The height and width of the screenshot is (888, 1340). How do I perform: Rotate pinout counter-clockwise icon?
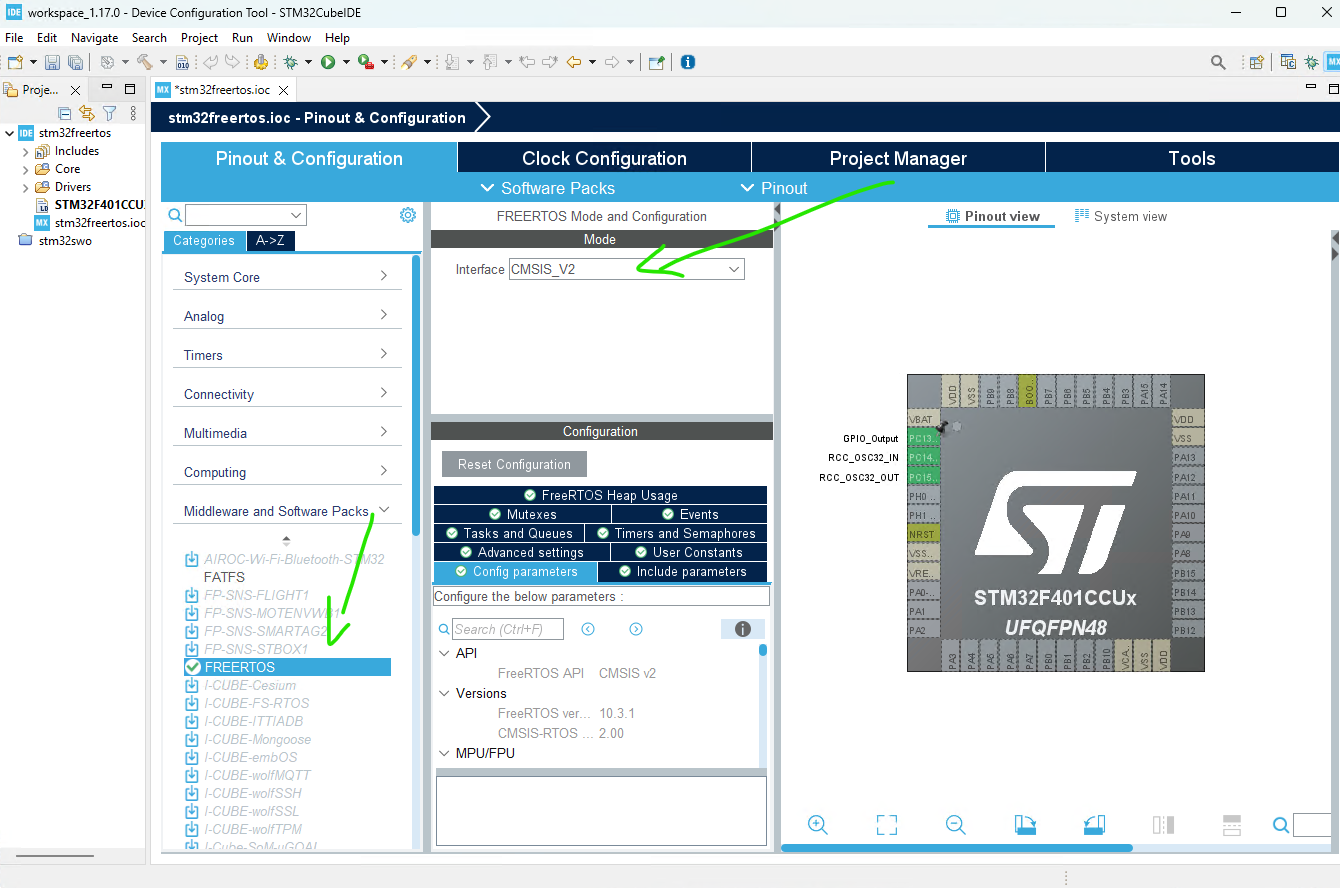(x=1094, y=825)
